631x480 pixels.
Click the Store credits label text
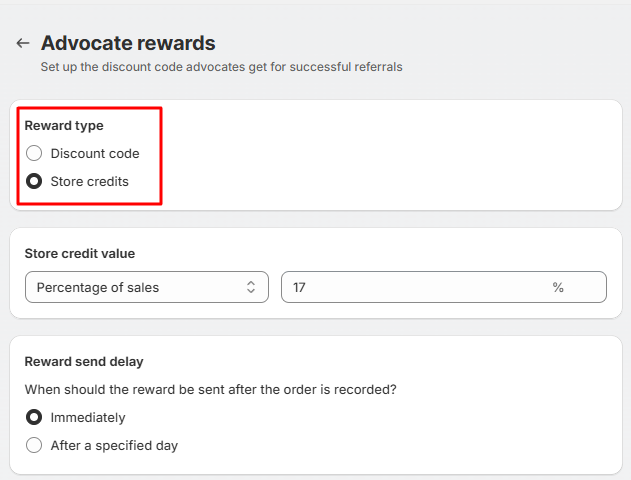point(90,182)
